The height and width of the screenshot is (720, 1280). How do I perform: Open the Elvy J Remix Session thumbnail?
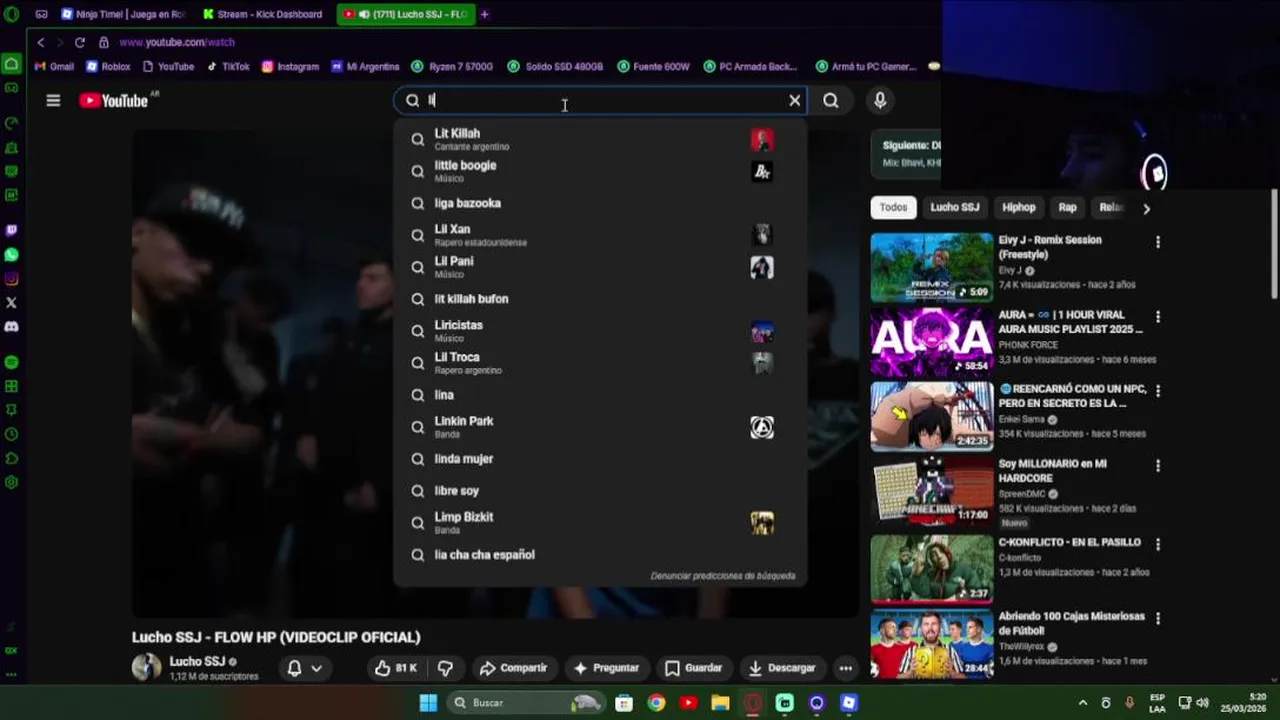click(931, 267)
